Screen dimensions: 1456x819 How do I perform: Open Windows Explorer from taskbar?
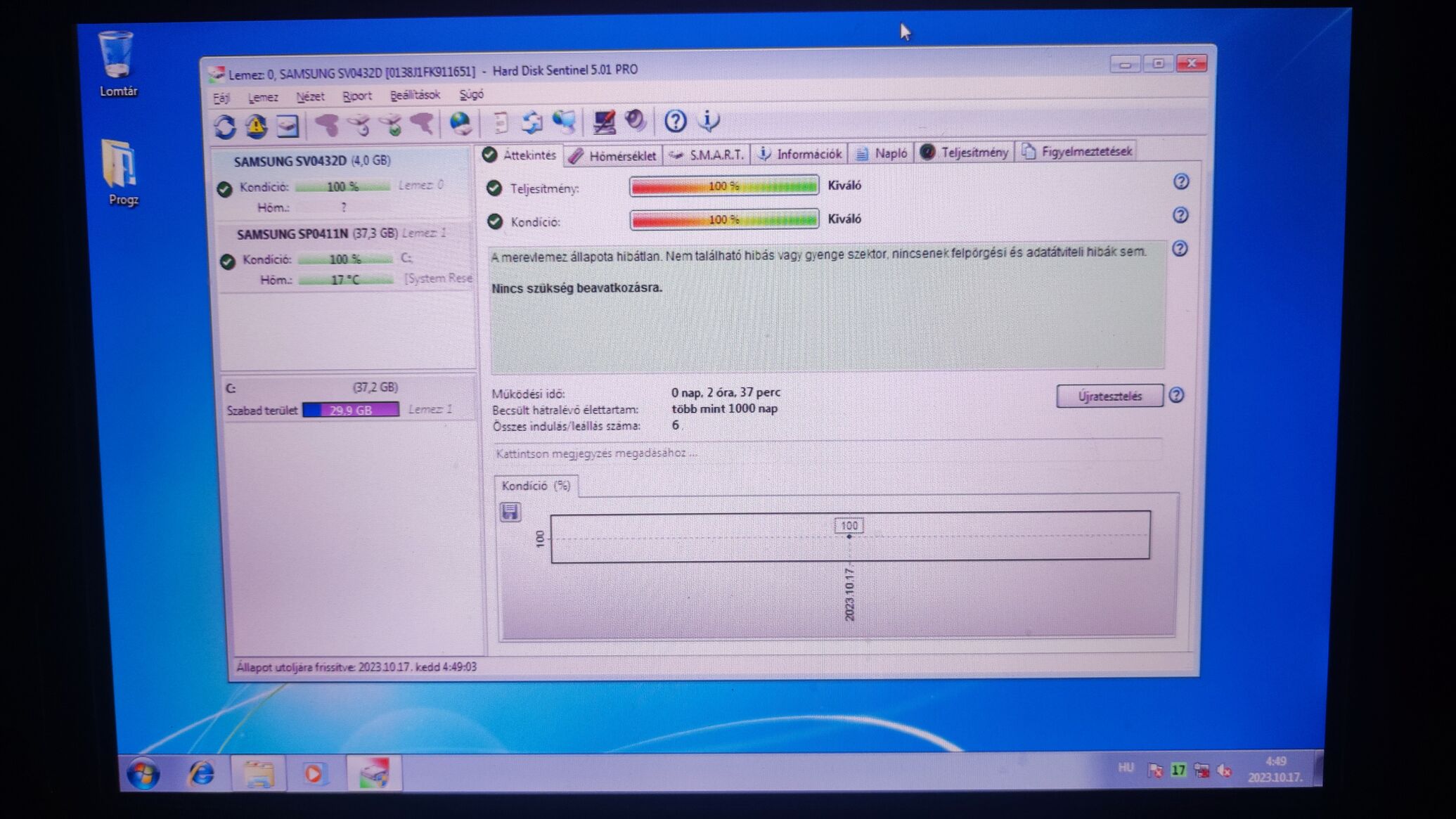(259, 773)
